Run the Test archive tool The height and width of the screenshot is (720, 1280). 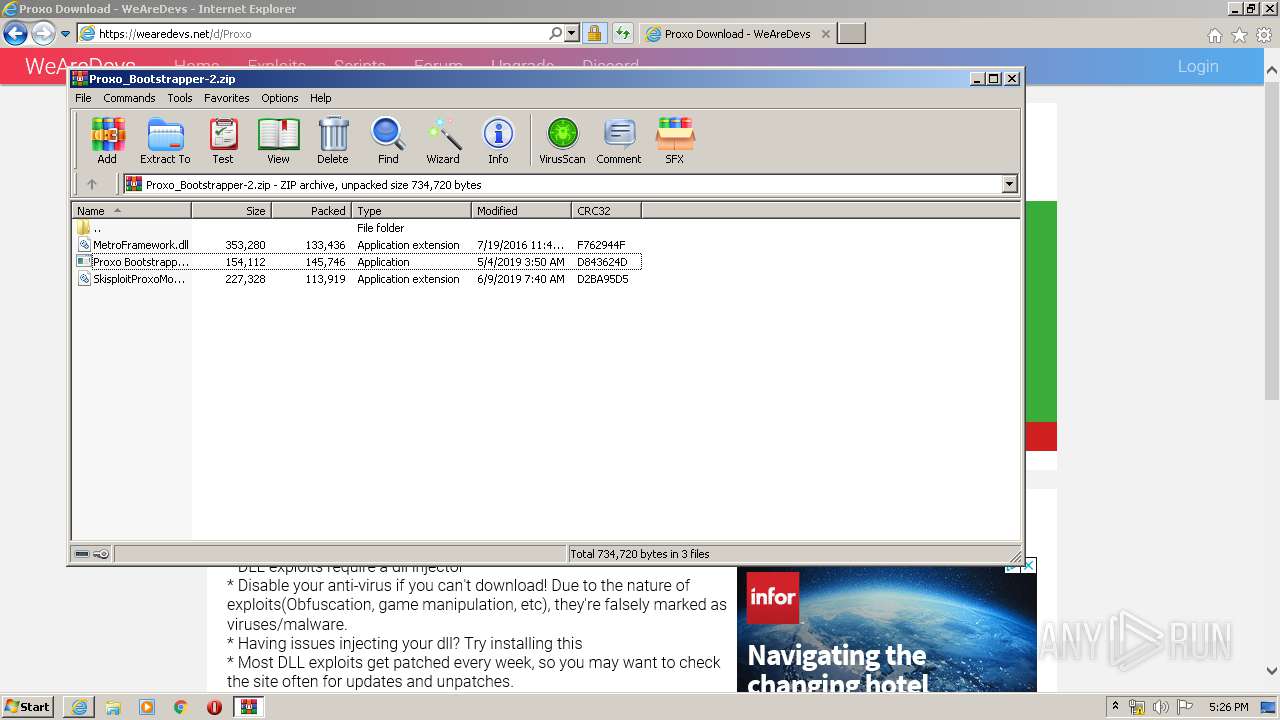click(x=223, y=140)
